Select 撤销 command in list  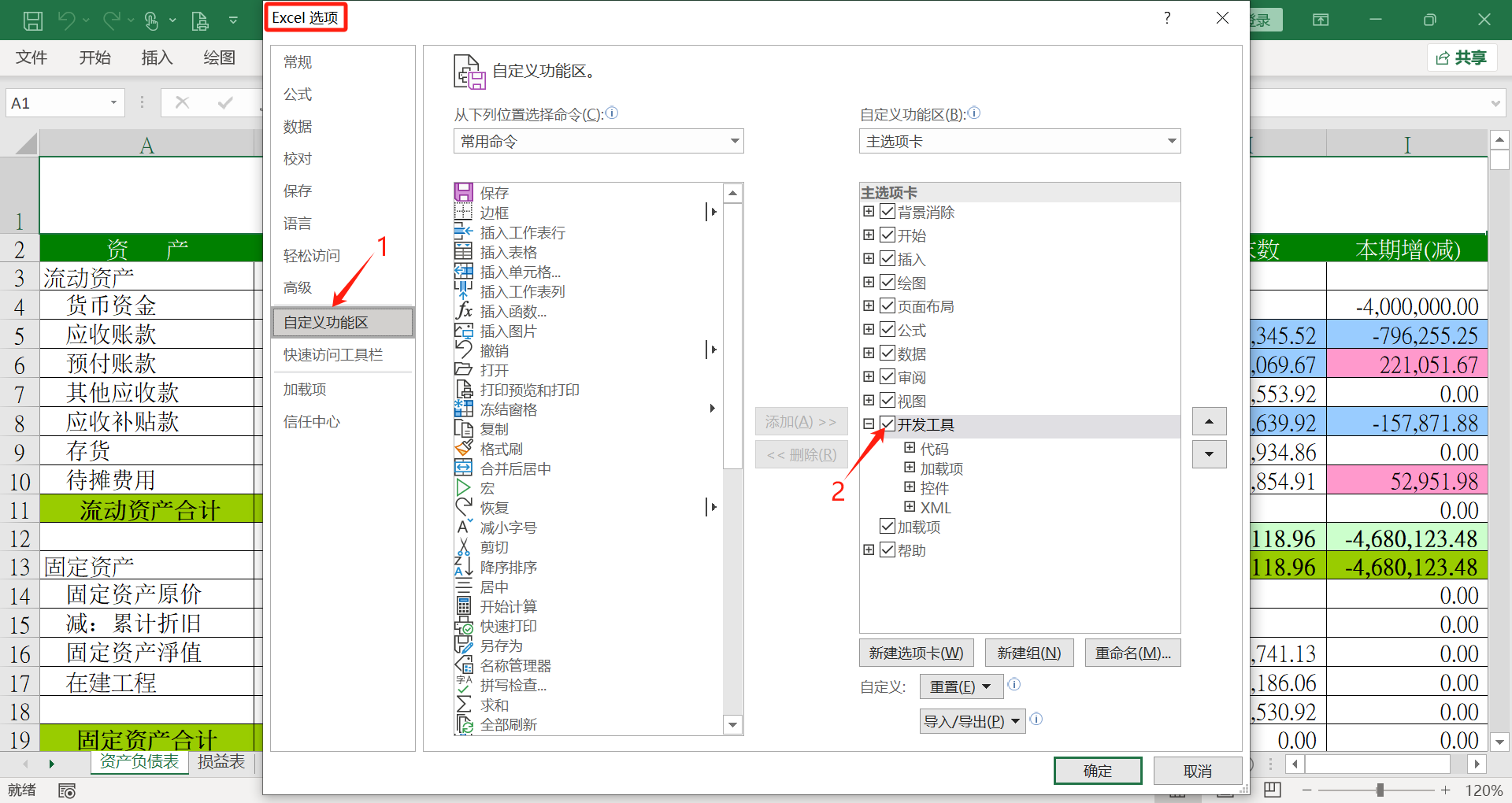[494, 350]
